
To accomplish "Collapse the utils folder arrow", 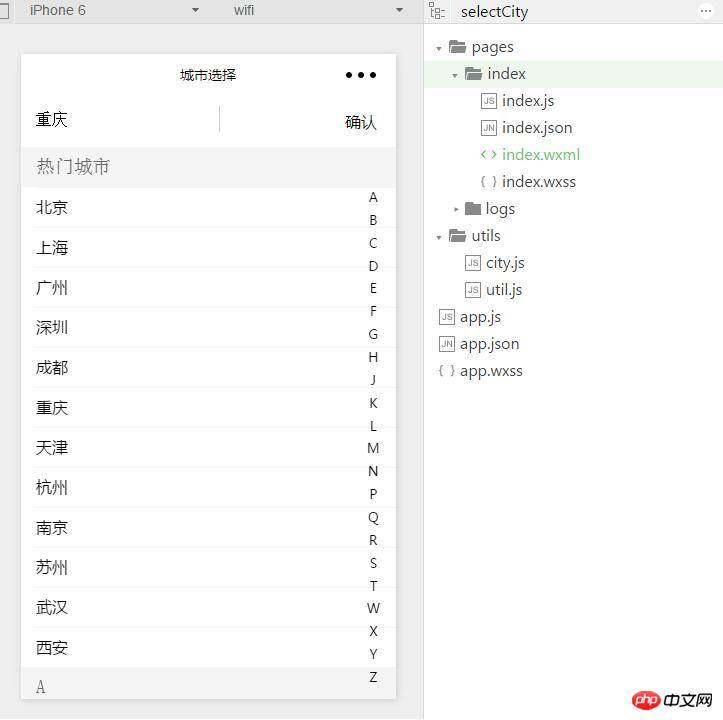I will [439, 237].
